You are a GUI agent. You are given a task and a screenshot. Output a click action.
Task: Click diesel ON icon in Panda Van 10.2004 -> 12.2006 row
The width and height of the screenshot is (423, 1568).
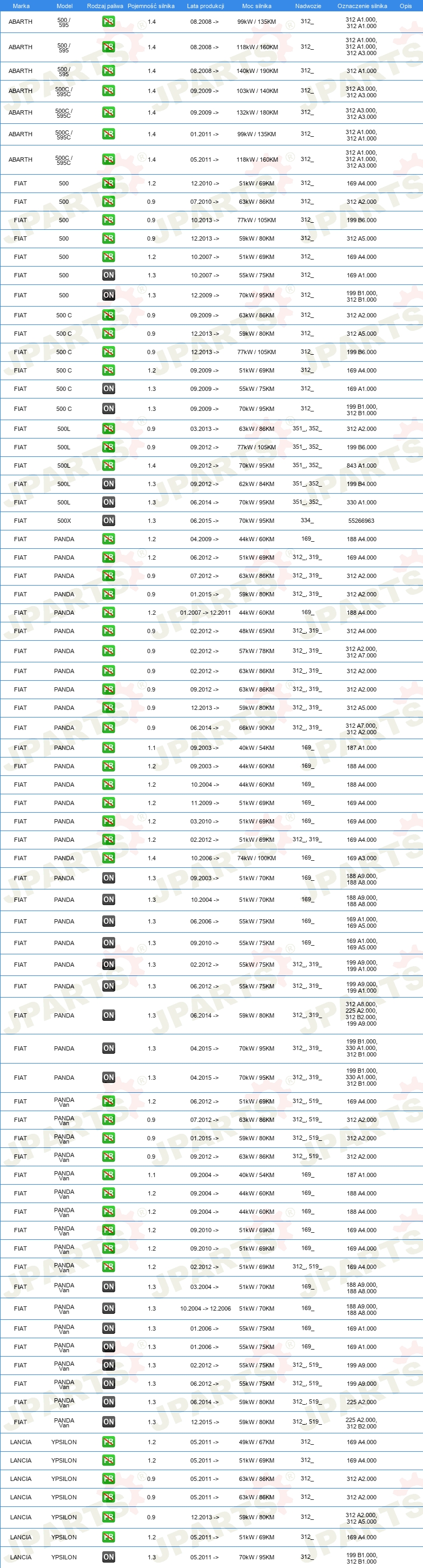point(108,1308)
